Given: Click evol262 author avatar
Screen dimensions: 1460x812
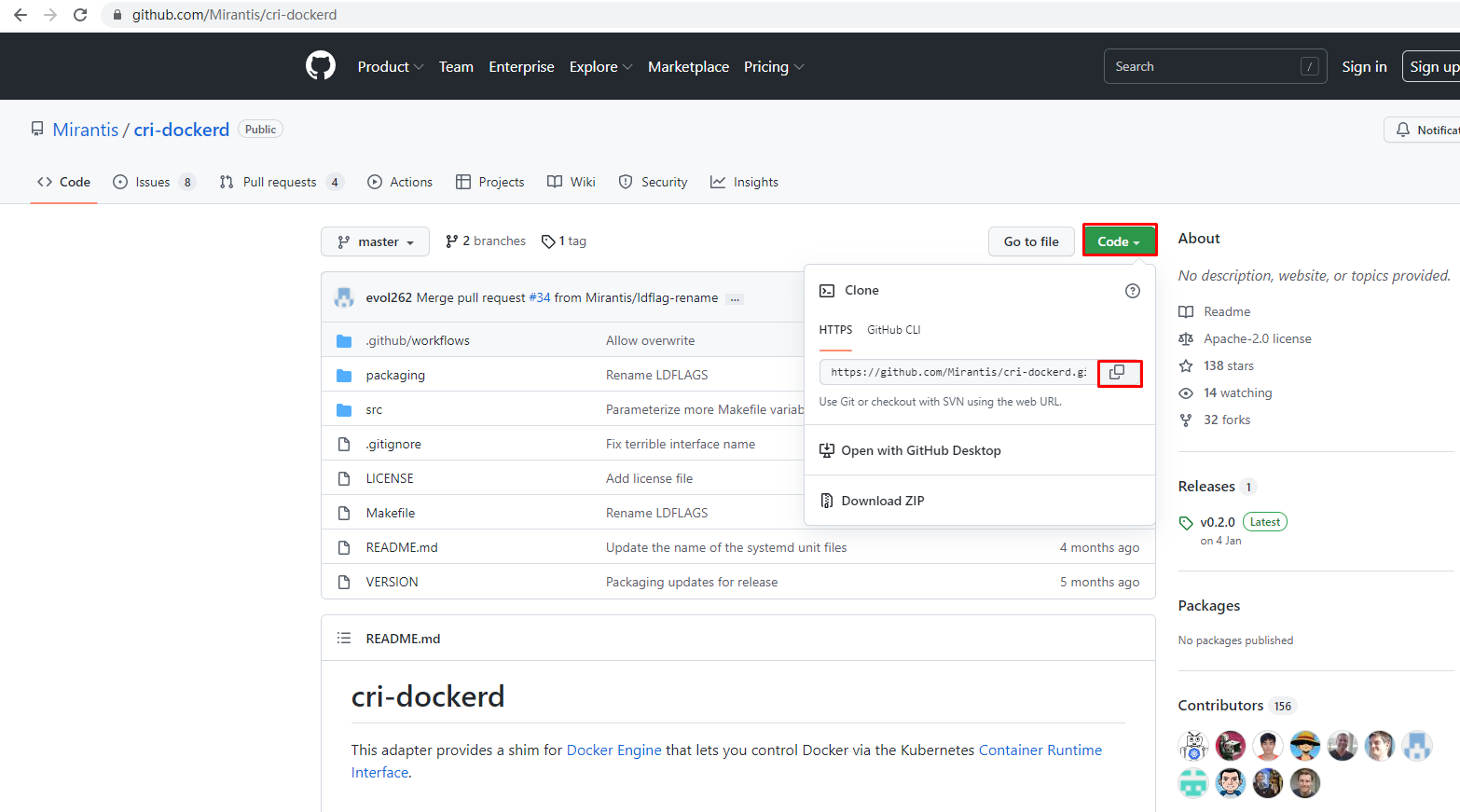Looking at the screenshot, I should pyautogui.click(x=344, y=298).
